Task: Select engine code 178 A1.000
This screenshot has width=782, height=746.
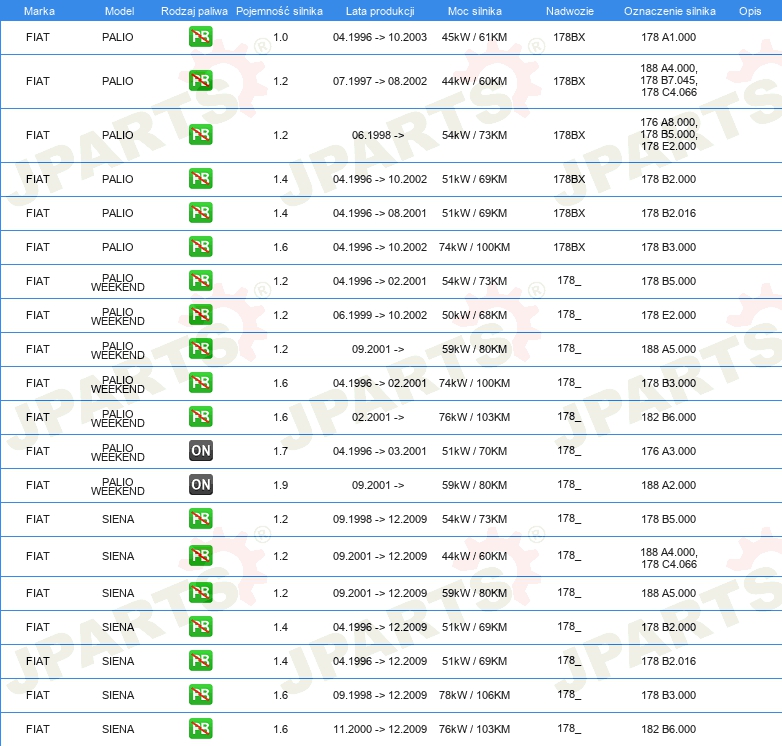Action: 668,37
